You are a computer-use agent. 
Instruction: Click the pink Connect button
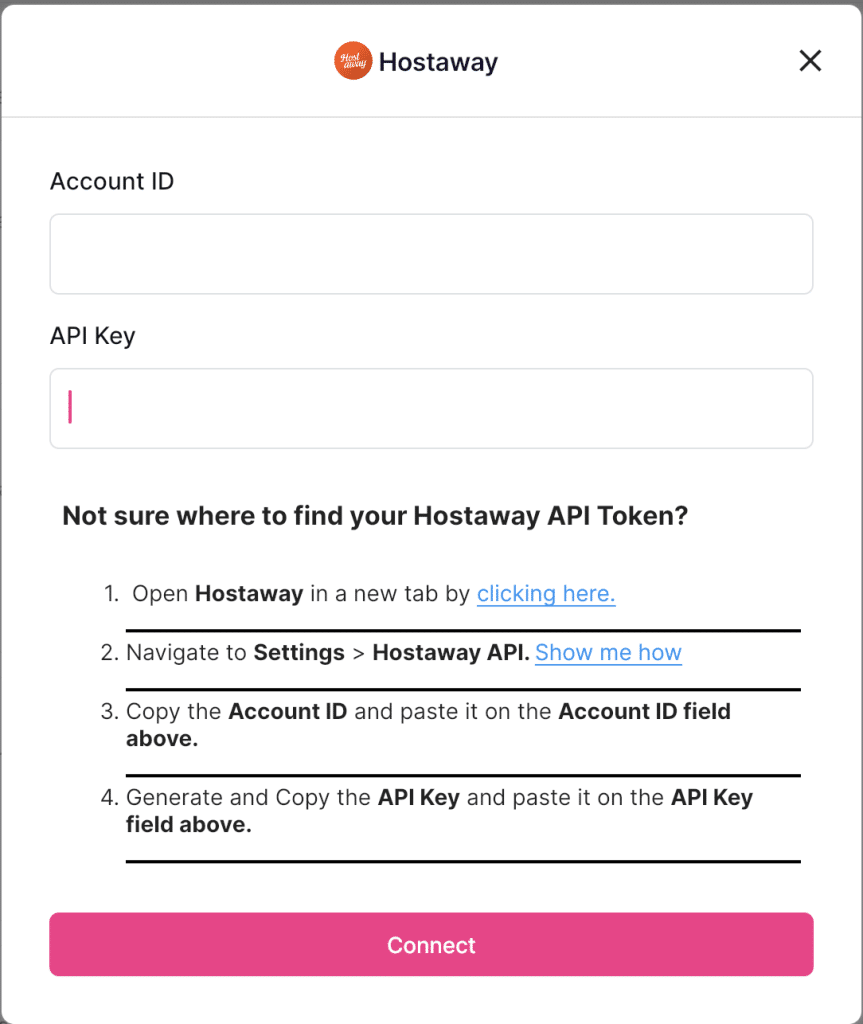(x=431, y=944)
